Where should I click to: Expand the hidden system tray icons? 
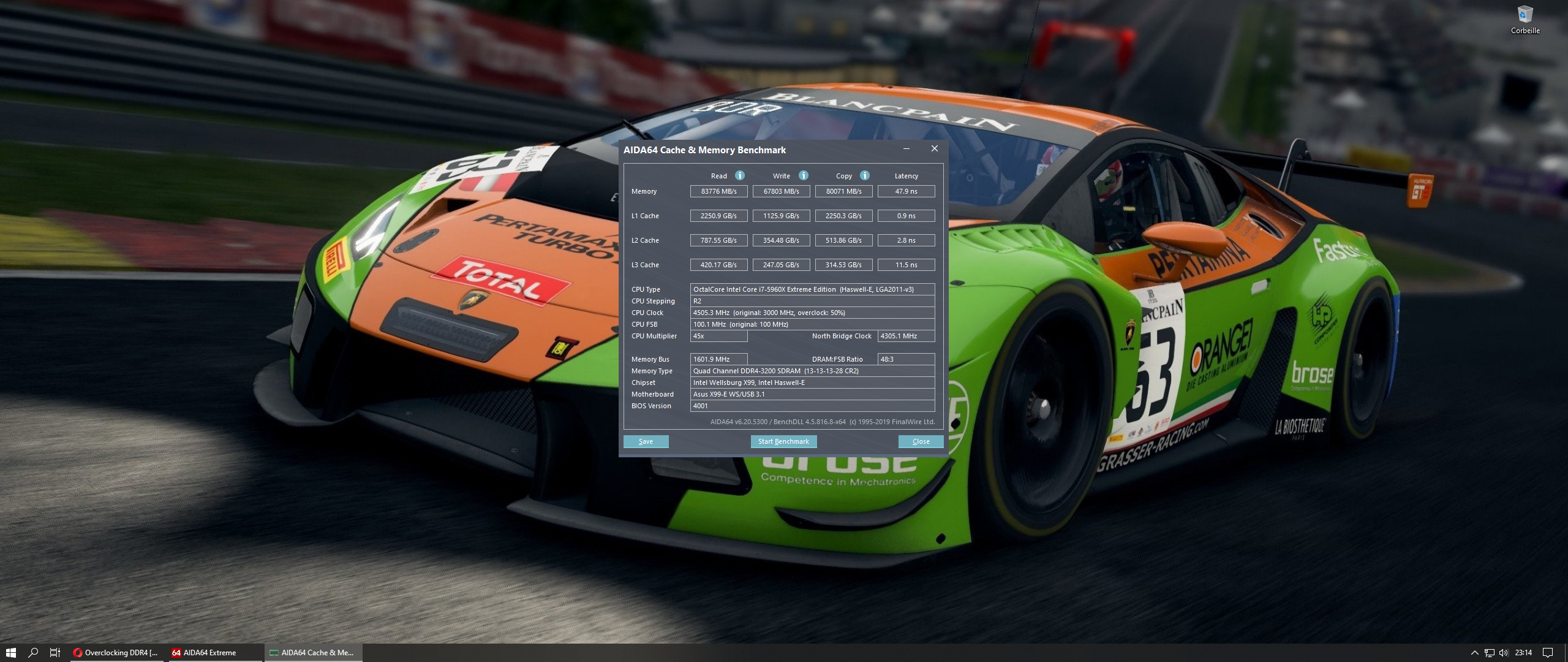point(1474,653)
